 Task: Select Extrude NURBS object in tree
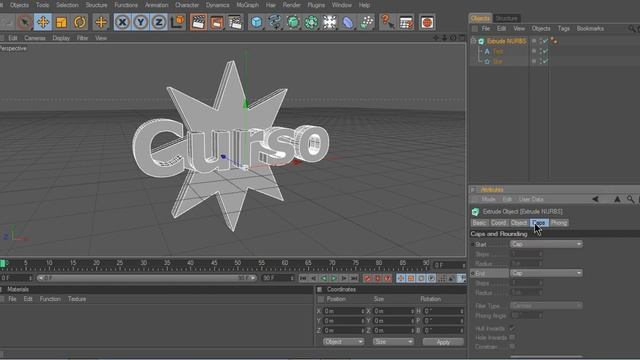pos(507,41)
